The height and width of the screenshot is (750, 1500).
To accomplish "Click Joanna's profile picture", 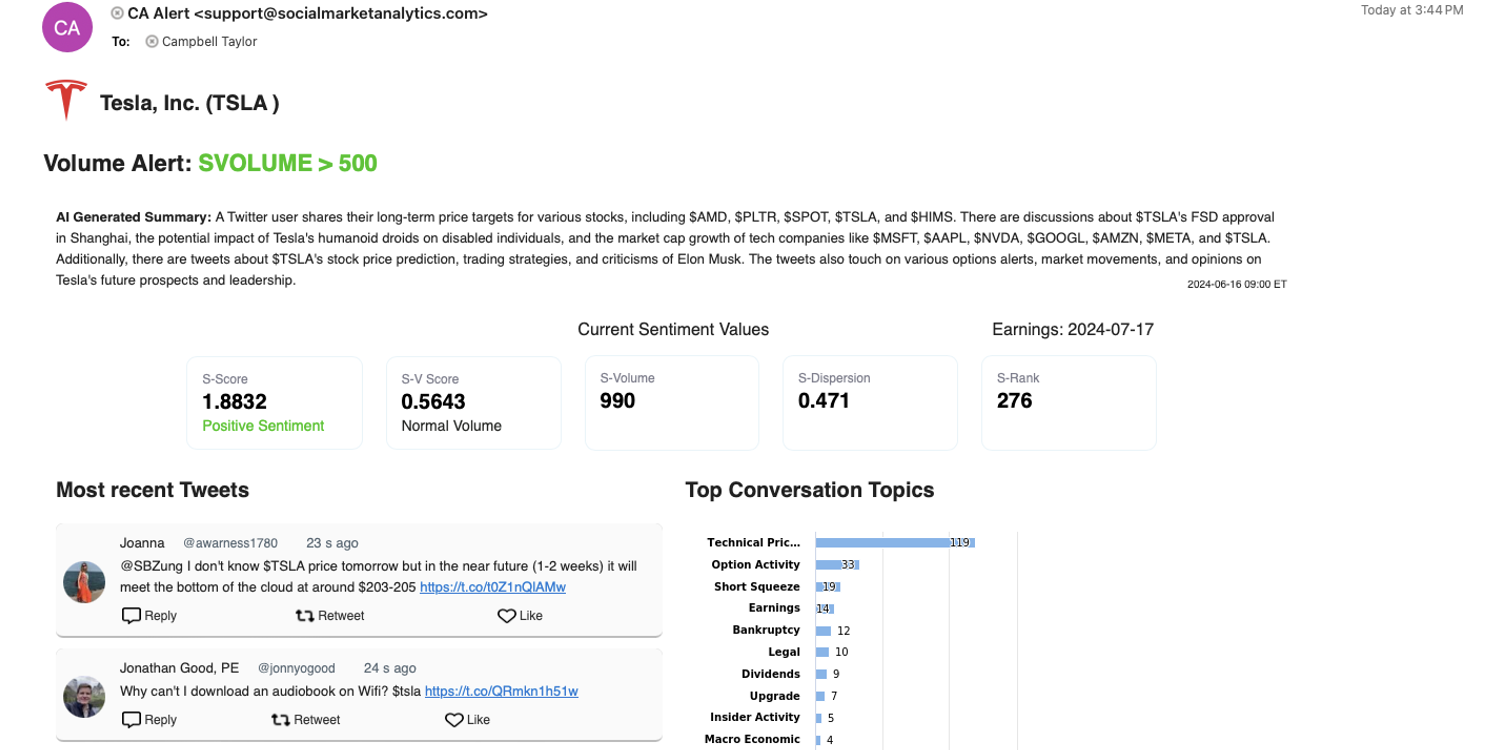I will (84, 582).
